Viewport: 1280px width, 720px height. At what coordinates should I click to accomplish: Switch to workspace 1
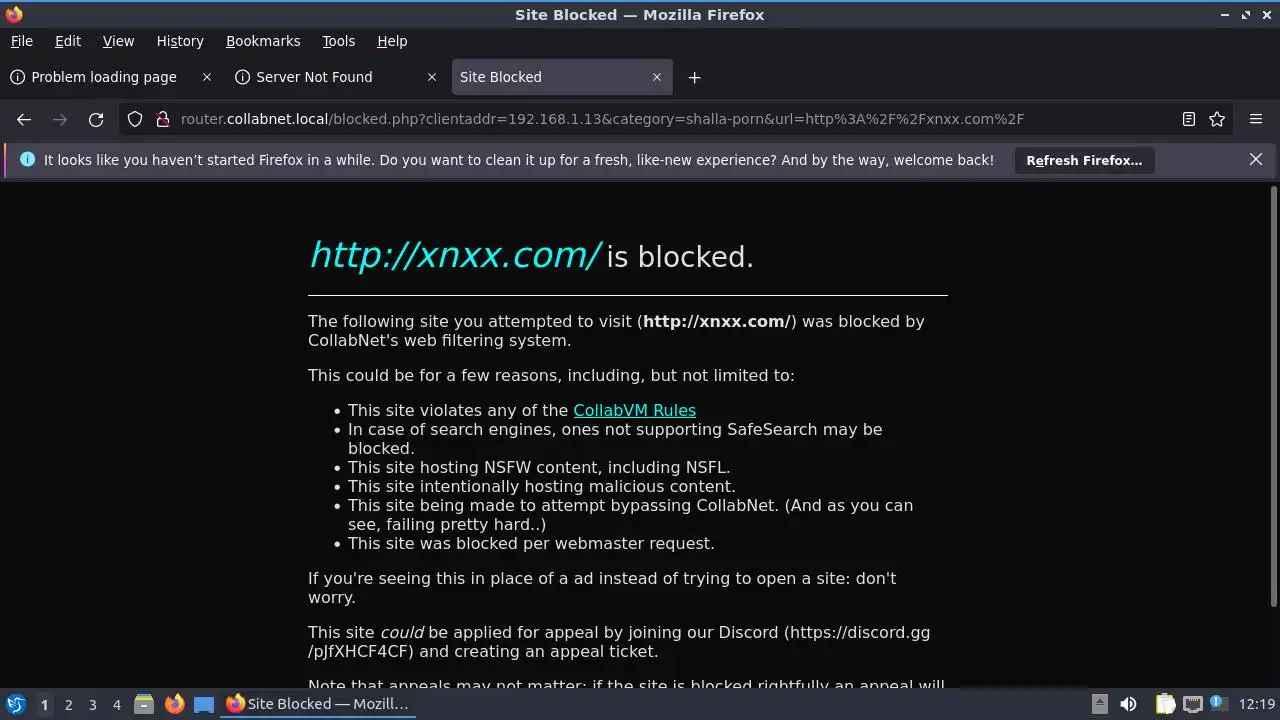point(44,704)
